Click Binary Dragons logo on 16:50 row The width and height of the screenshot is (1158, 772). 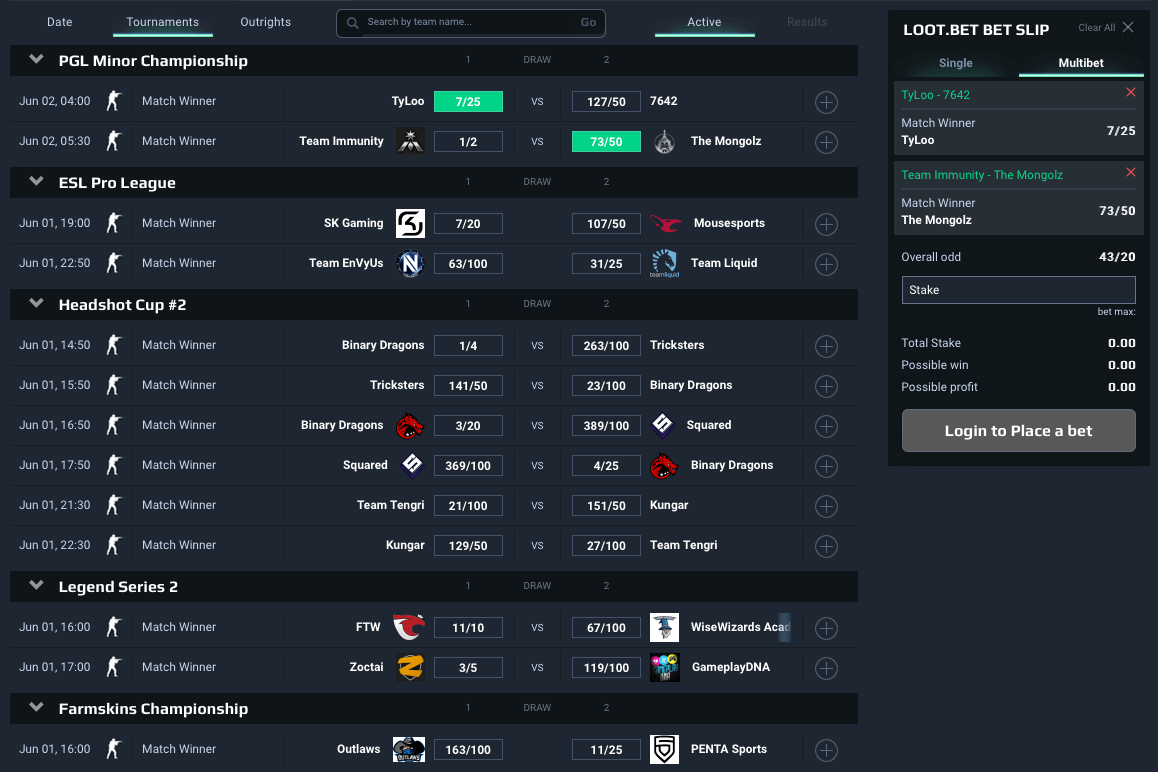coord(410,426)
